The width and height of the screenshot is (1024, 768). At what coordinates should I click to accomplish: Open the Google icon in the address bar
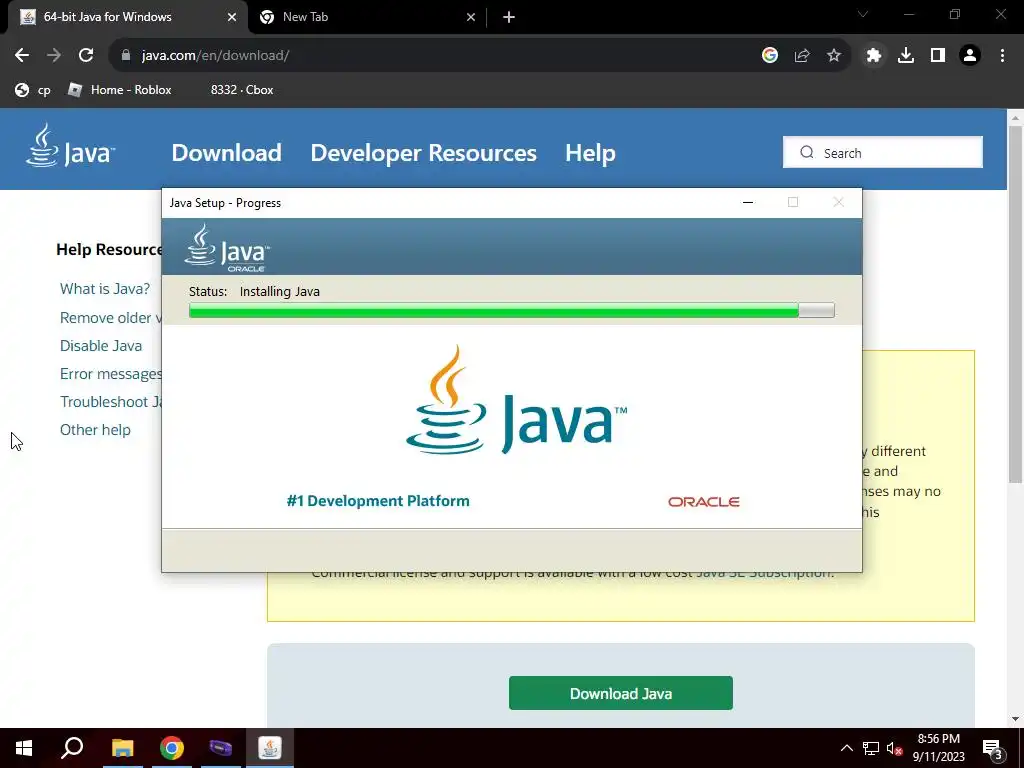pos(770,56)
